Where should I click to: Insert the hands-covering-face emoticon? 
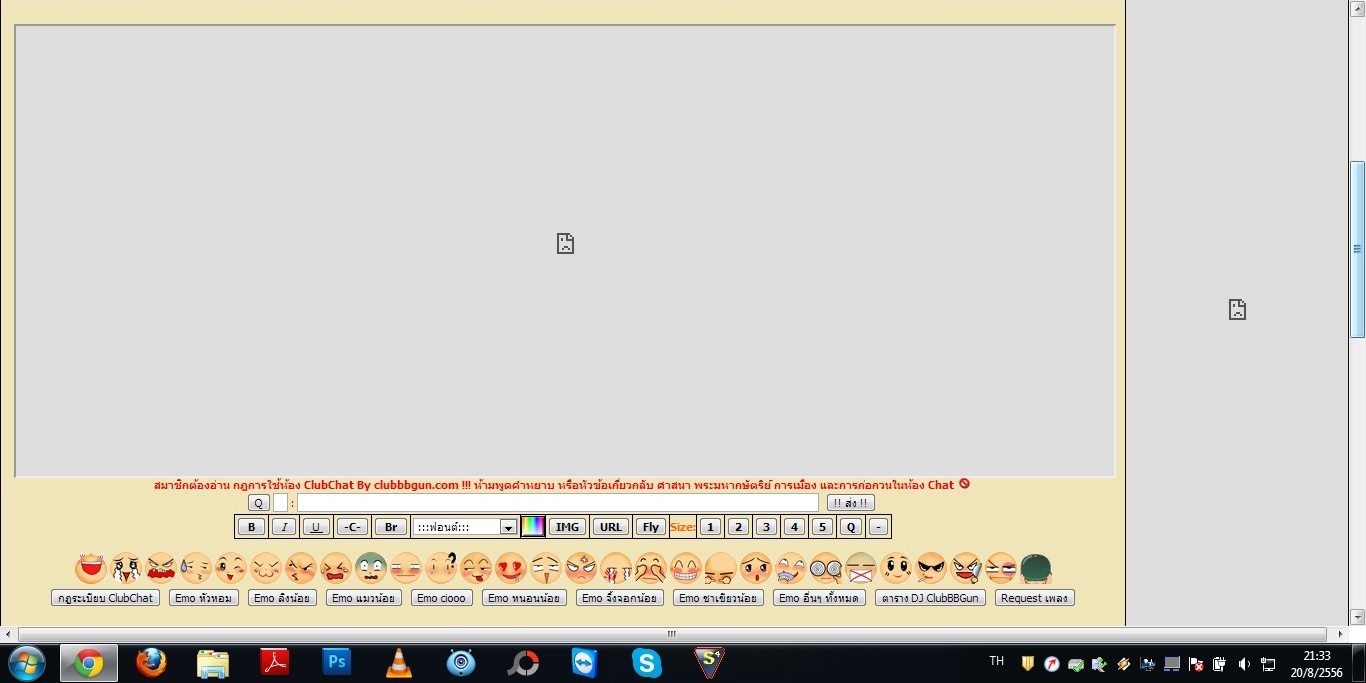[651, 568]
